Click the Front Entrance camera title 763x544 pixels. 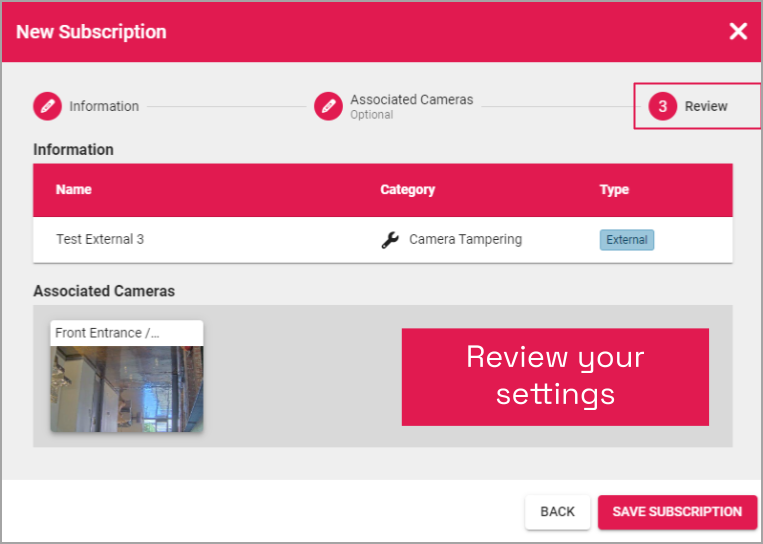107,333
